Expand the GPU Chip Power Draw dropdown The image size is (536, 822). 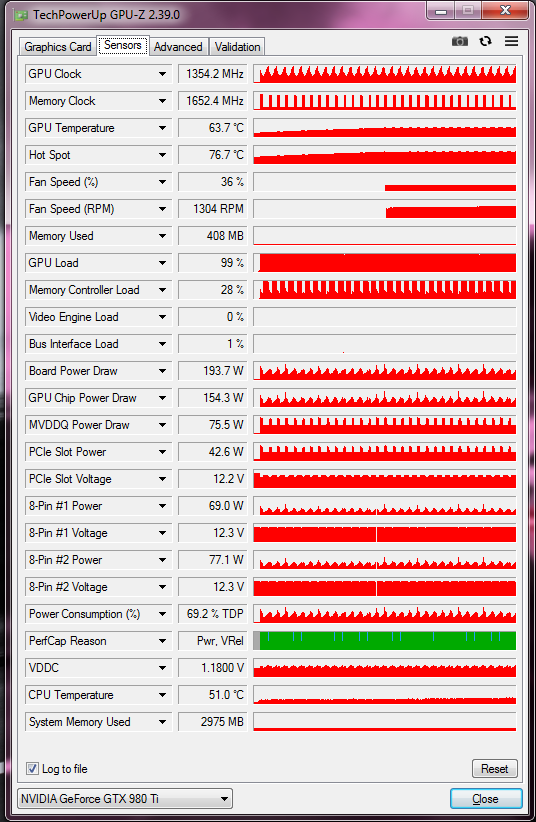pos(163,398)
